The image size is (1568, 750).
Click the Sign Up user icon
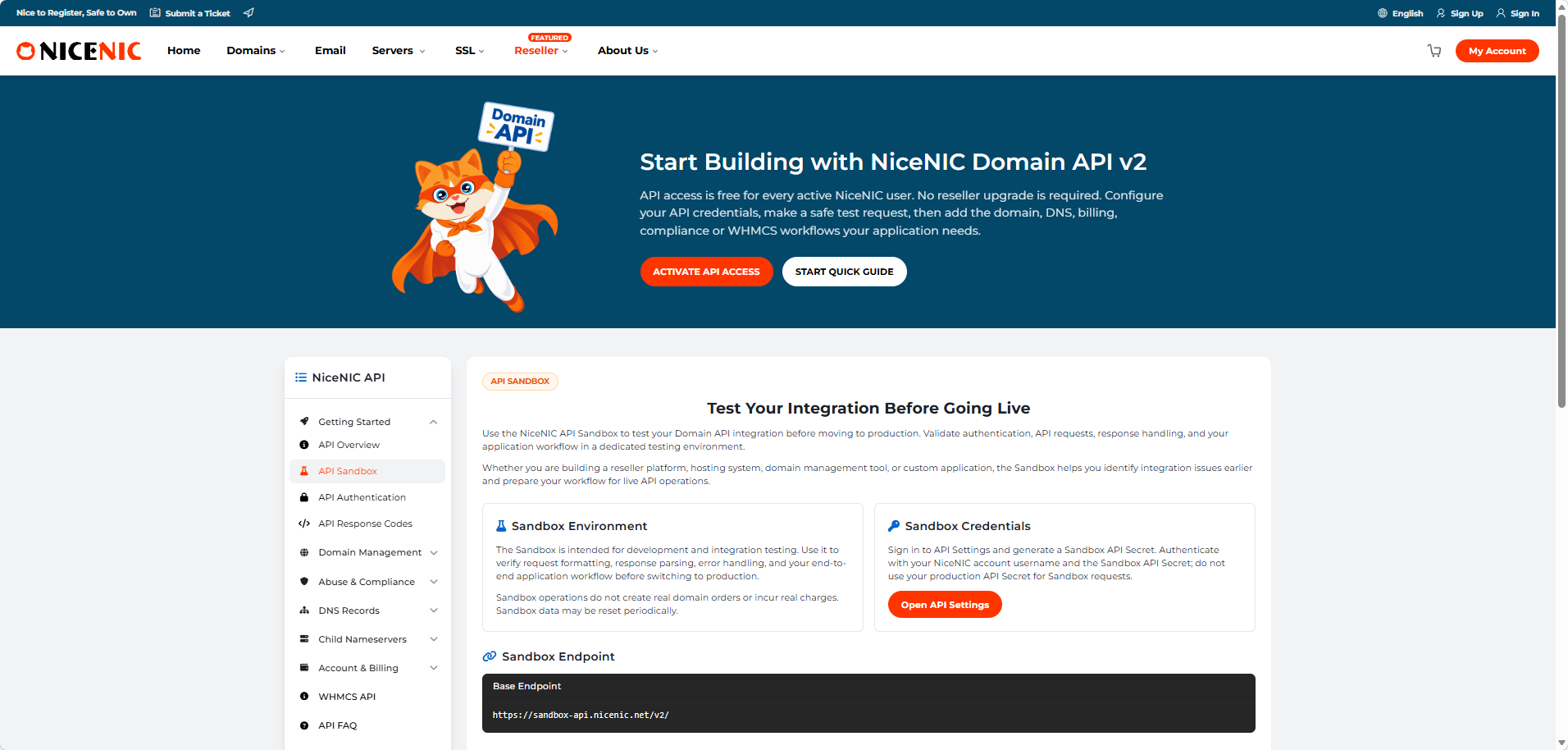[1441, 13]
